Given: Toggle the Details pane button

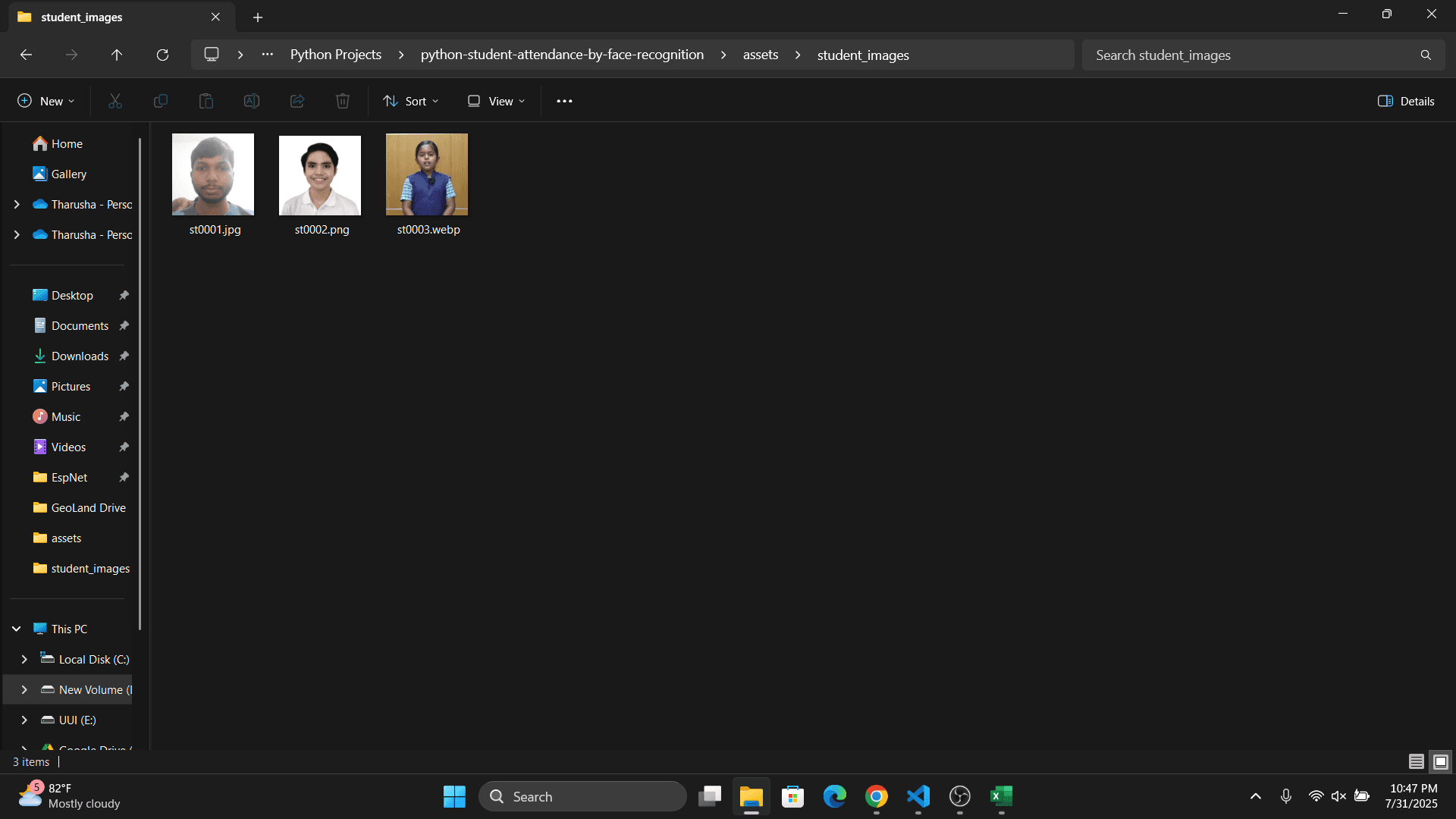Looking at the screenshot, I should 1406,101.
